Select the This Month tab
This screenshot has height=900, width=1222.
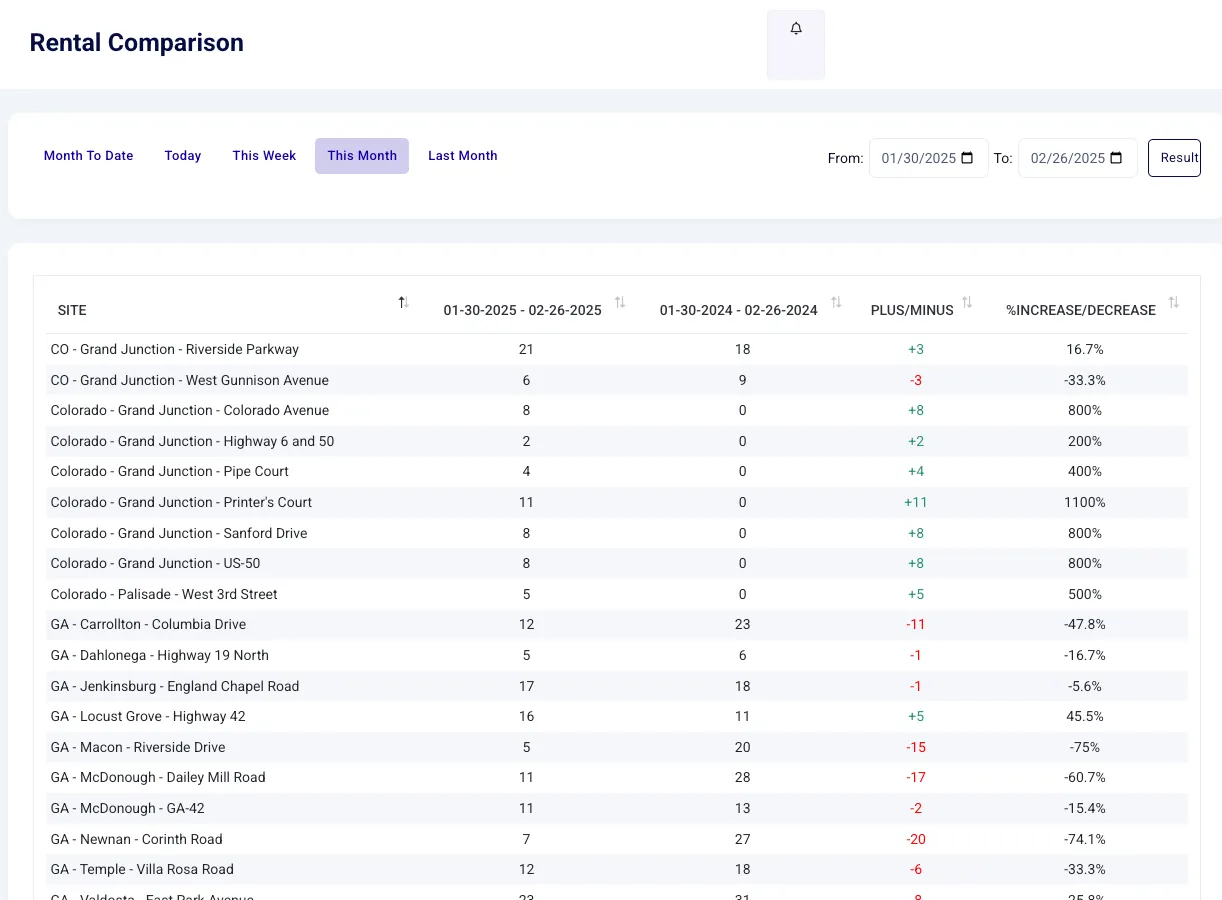click(x=362, y=156)
